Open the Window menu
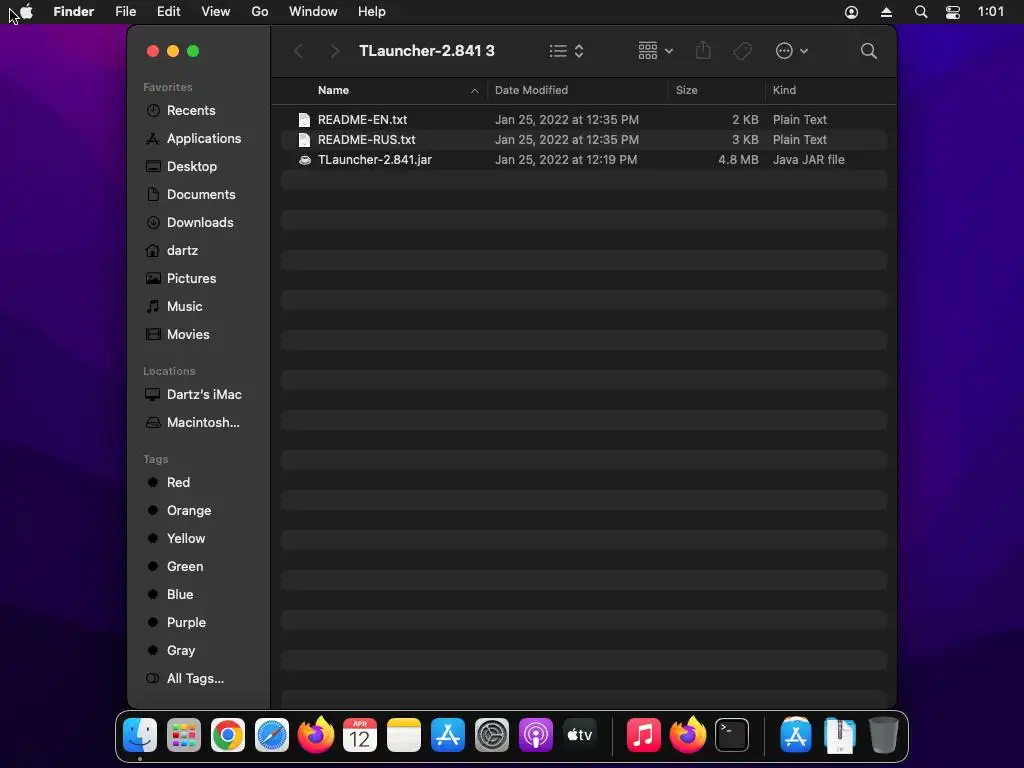The image size is (1024, 768). coord(313,12)
